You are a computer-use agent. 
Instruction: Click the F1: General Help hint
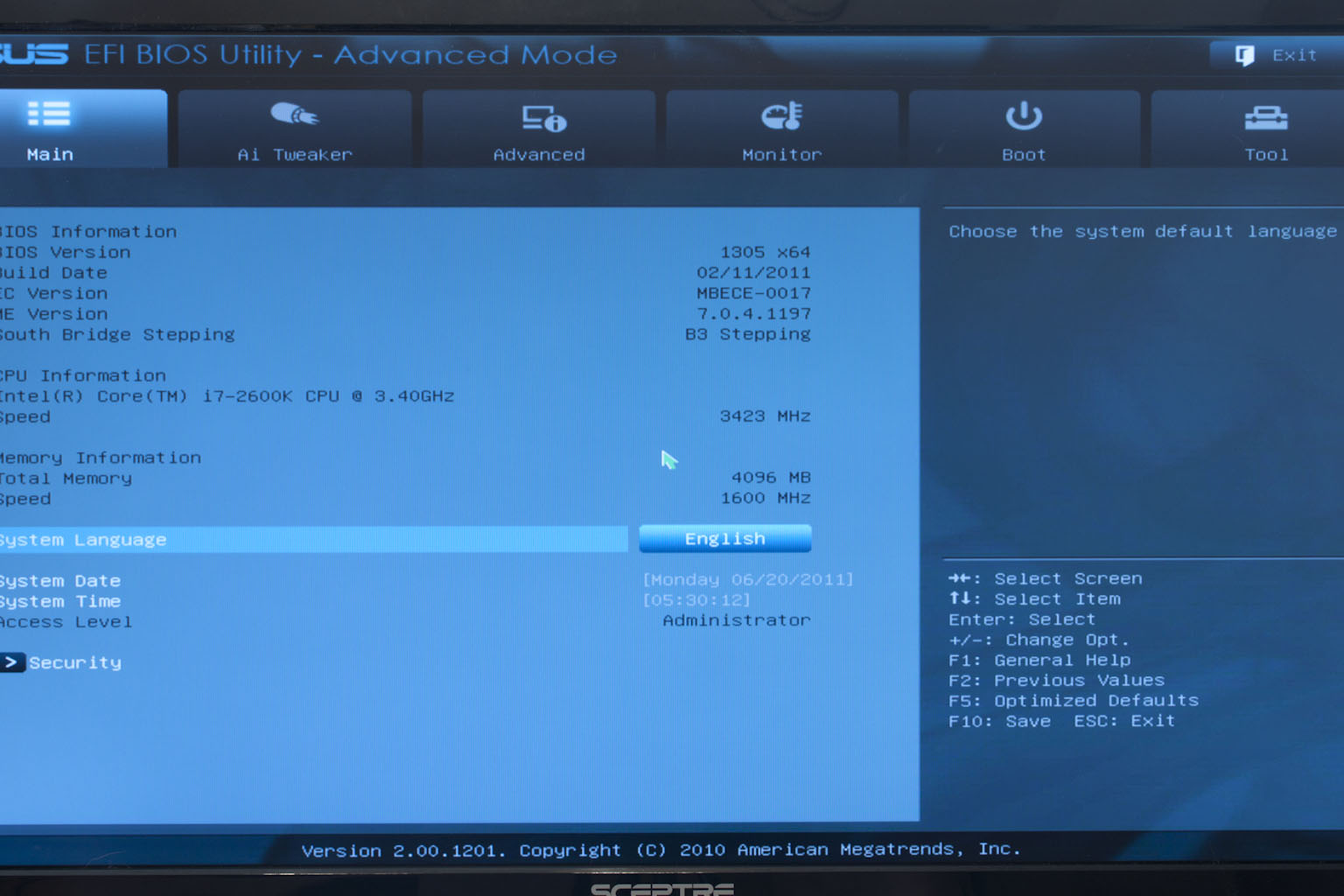coord(1039,661)
